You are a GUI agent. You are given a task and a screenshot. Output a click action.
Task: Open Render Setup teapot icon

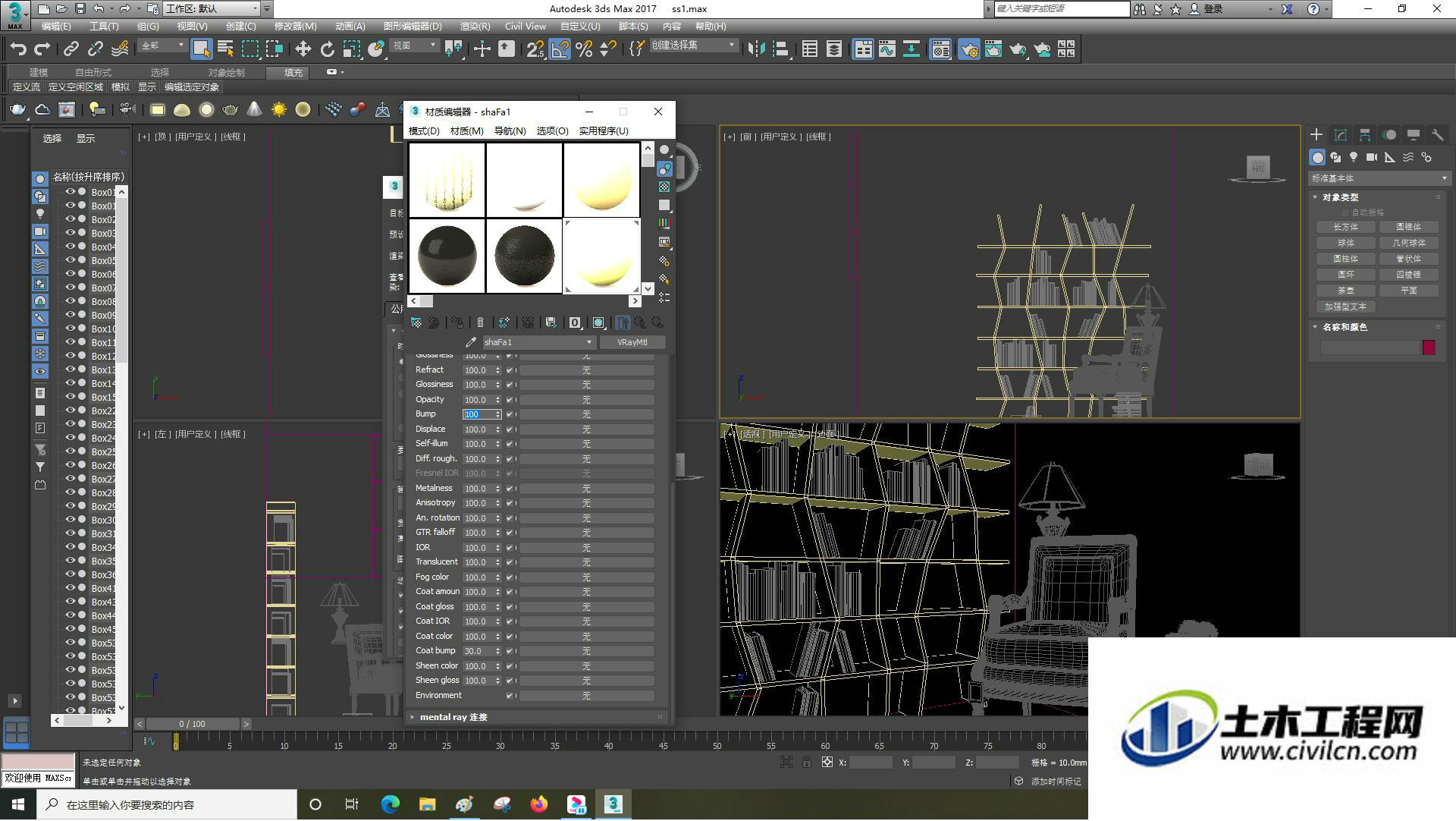968,49
